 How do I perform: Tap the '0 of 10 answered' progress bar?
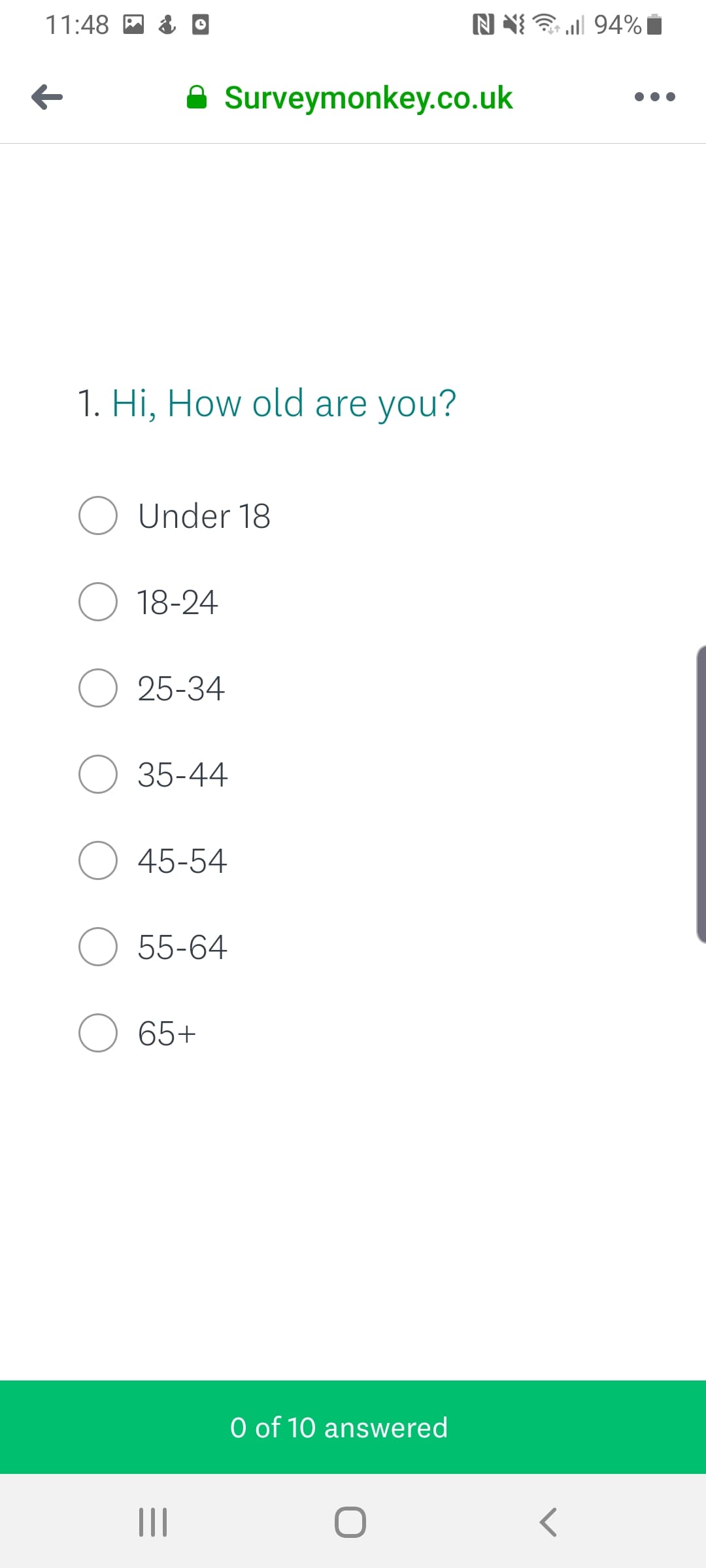click(353, 1427)
